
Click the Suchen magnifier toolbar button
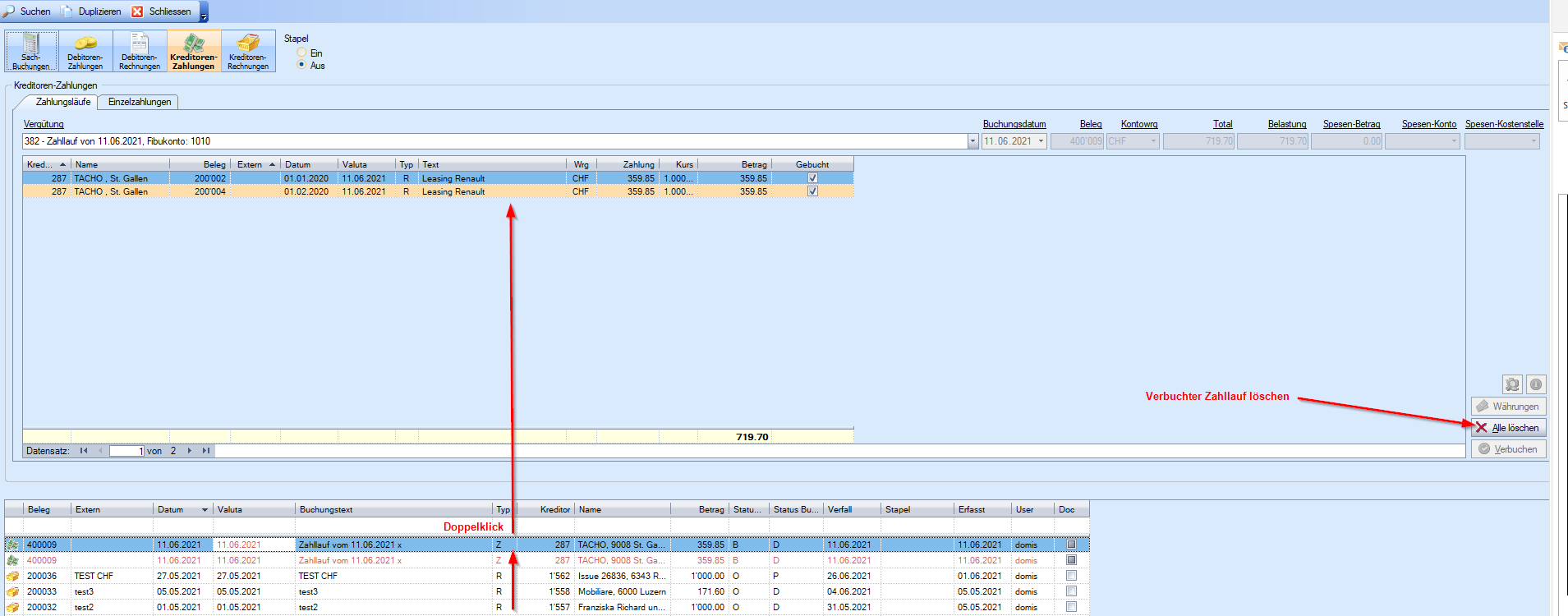pyautogui.click(x=27, y=11)
